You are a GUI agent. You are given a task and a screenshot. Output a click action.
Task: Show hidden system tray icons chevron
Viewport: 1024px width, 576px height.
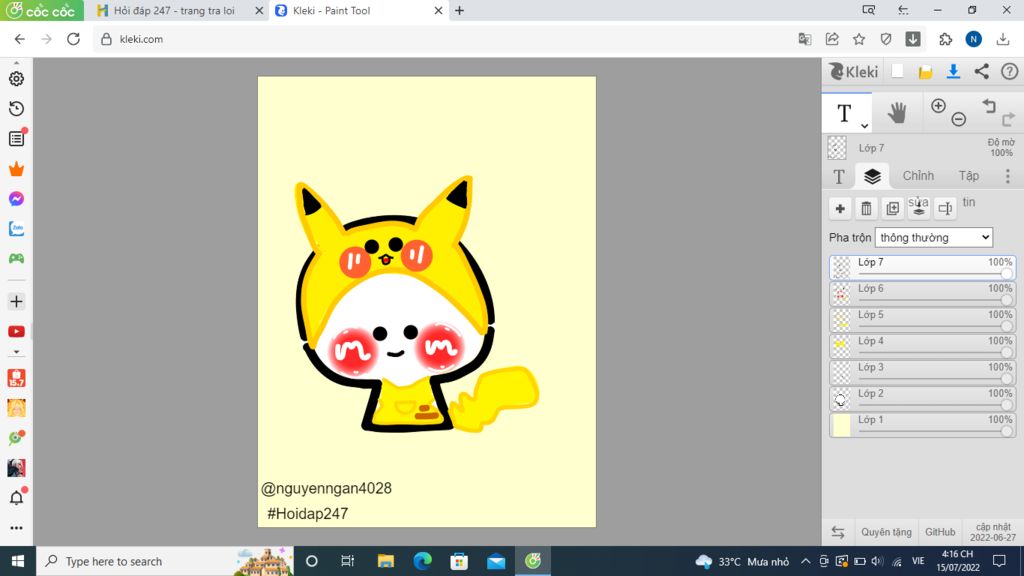805,562
